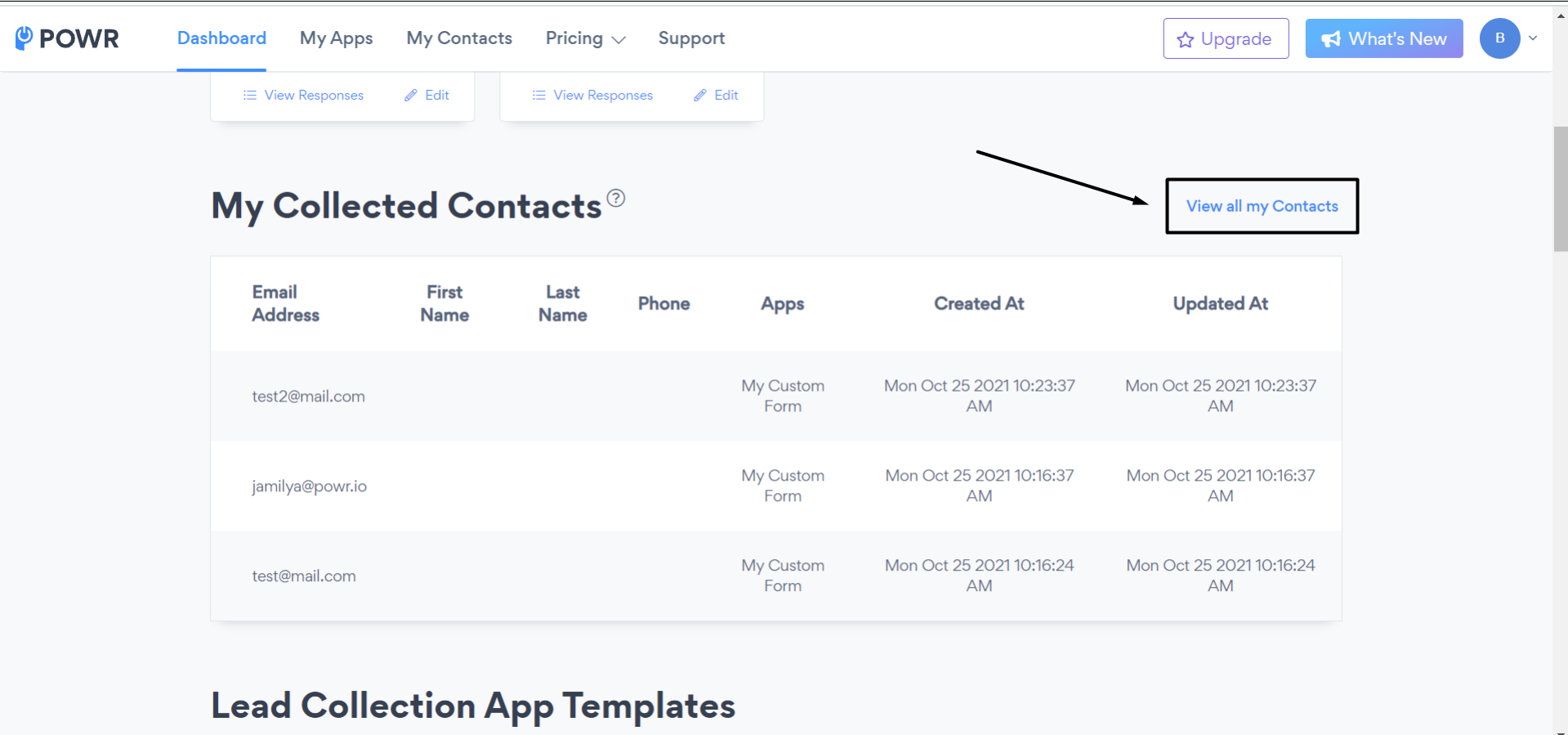Image resolution: width=1568 pixels, height=735 pixels.
Task: Go to the My Contacts tab
Action: [x=459, y=38]
